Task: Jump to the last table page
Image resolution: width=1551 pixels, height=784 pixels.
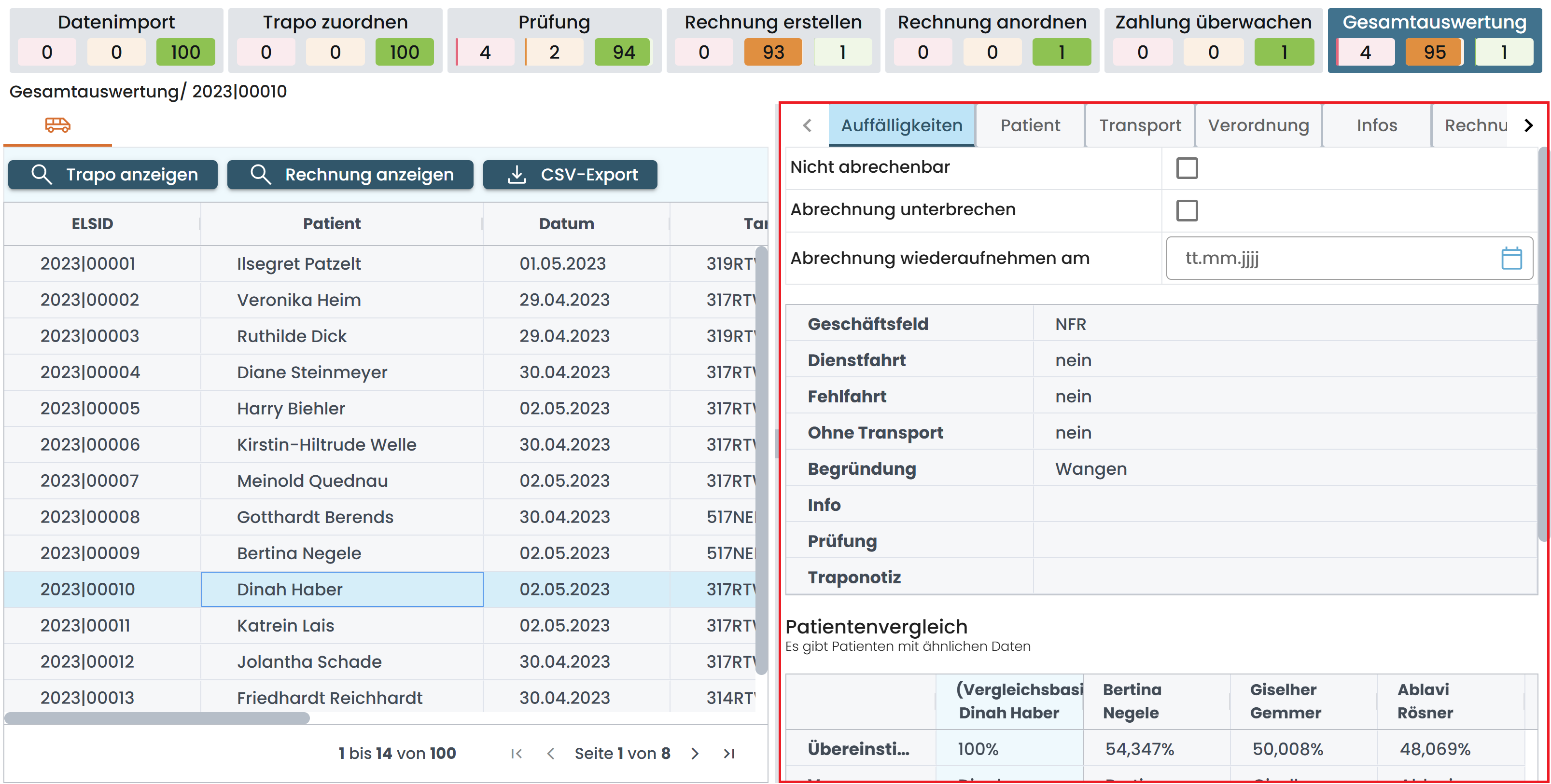Action: pos(728,753)
